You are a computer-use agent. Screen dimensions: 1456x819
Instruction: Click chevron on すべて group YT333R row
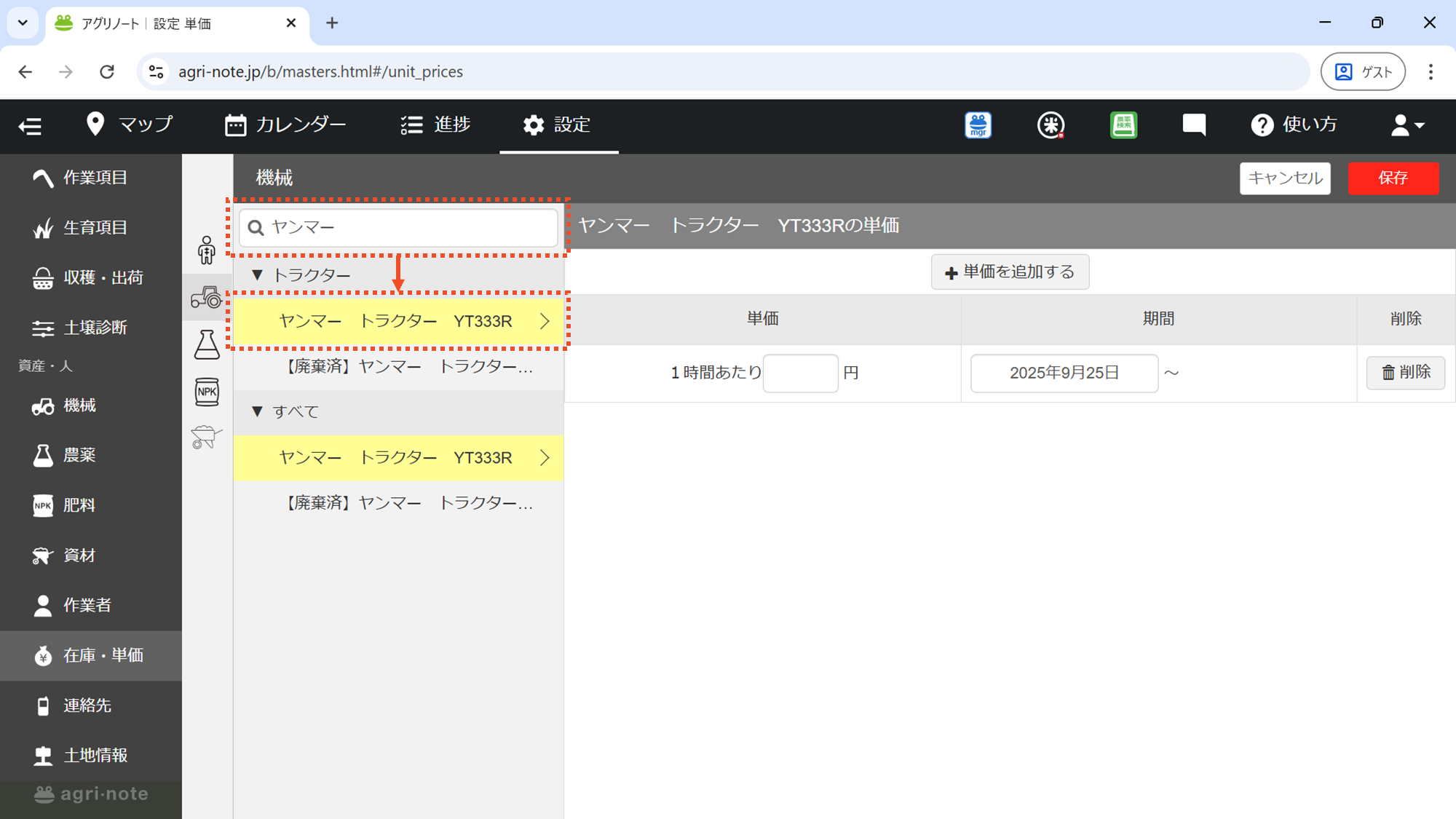tap(545, 457)
